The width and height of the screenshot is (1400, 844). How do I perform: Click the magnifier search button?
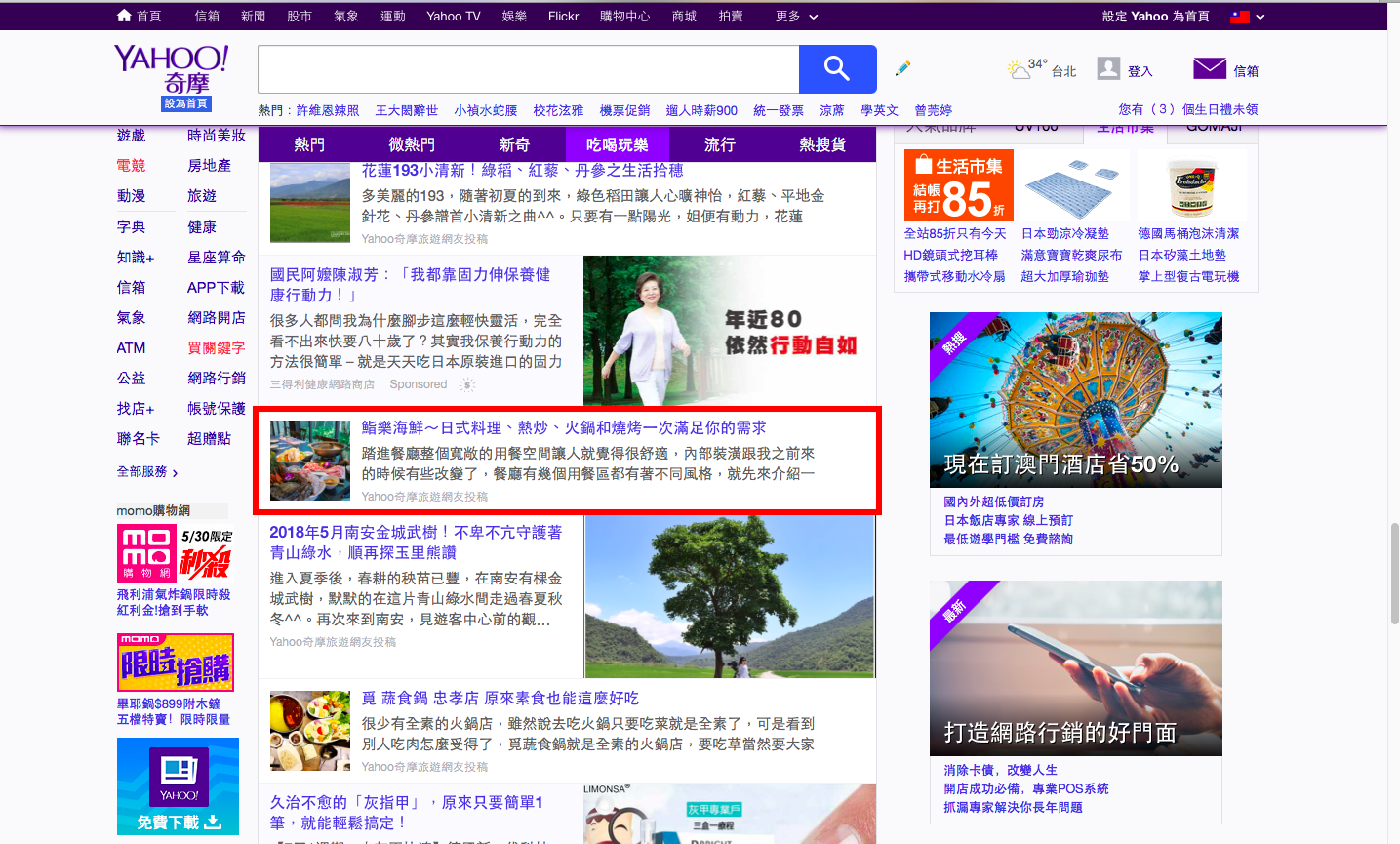(837, 68)
